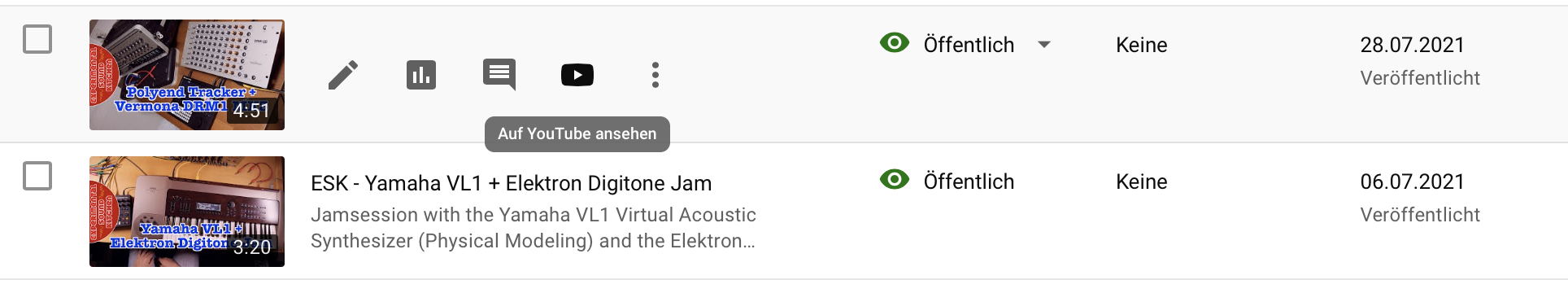
Task: Click the green eye icon in the Yamaha VL1 row
Action: pos(895,180)
